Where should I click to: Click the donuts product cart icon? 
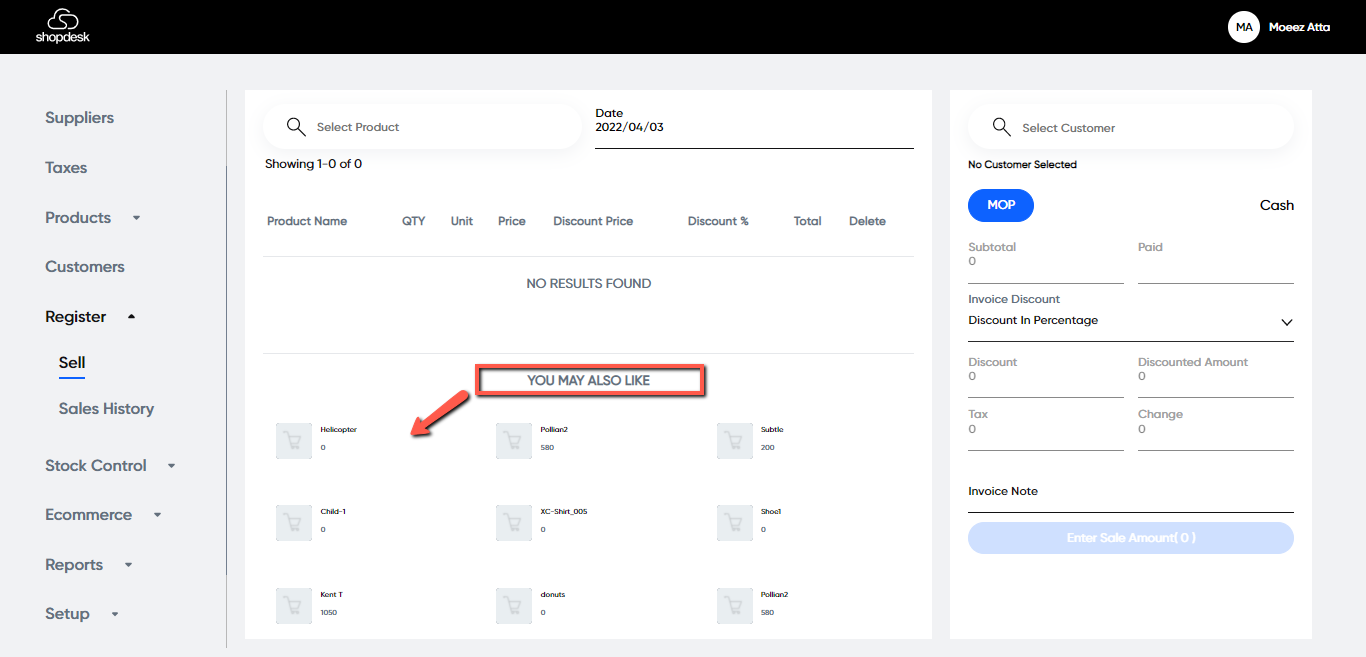pyautogui.click(x=514, y=606)
